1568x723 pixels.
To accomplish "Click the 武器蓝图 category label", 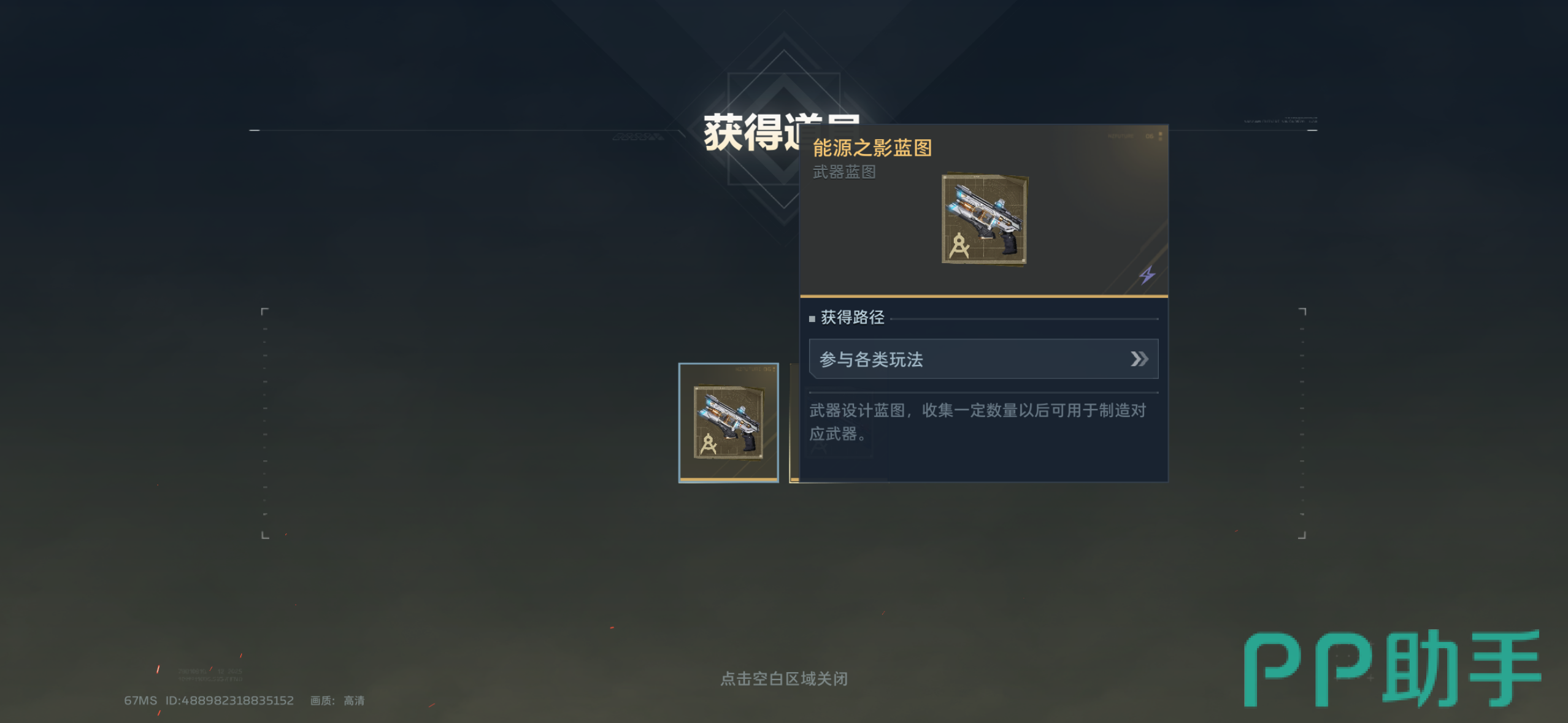I will [844, 172].
